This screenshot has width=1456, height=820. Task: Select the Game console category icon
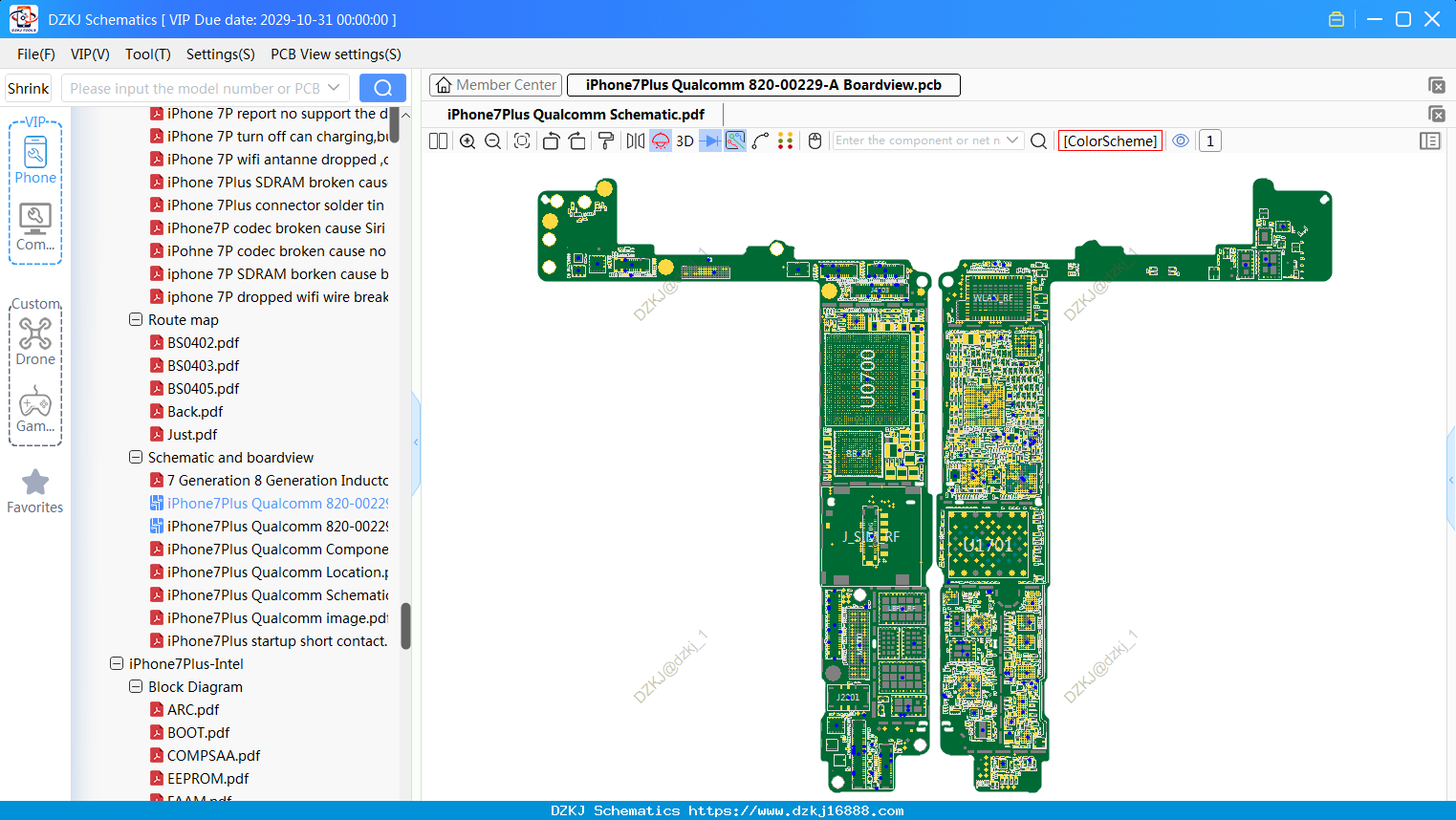[x=35, y=409]
